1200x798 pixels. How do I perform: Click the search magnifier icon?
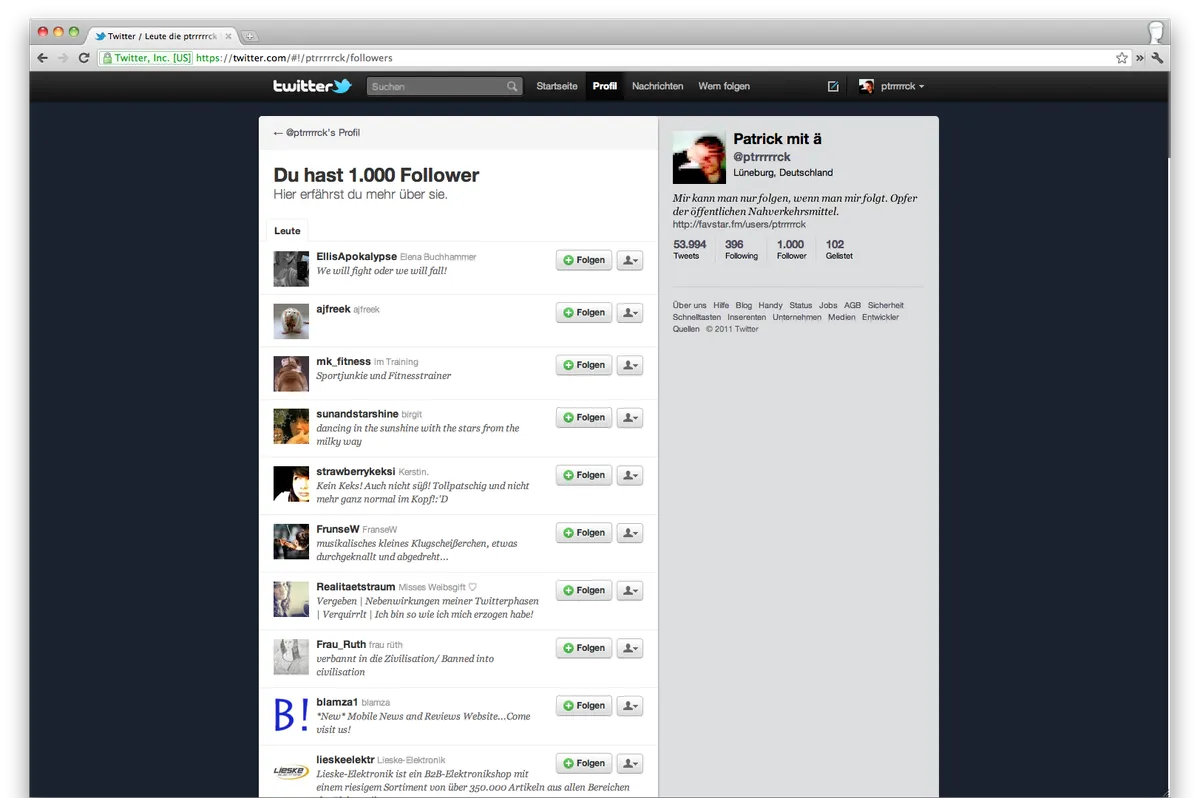point(512,87)
